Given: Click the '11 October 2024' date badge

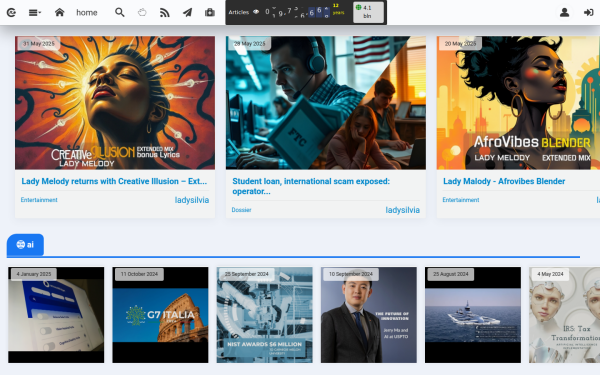Looking at the screenshot, I should click(139, 274).
